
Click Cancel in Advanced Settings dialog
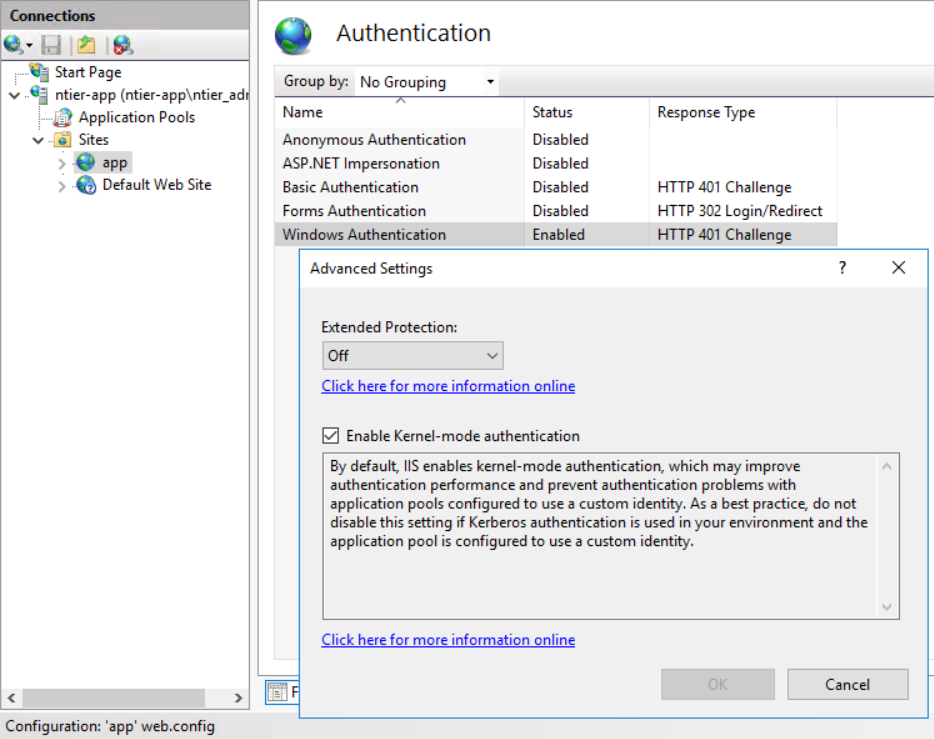pos(847,685)
